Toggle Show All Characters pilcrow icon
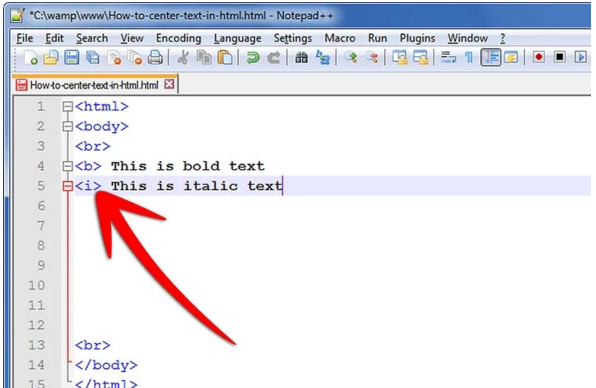Viewport: 596px width, 388px height. pos(469,58)
